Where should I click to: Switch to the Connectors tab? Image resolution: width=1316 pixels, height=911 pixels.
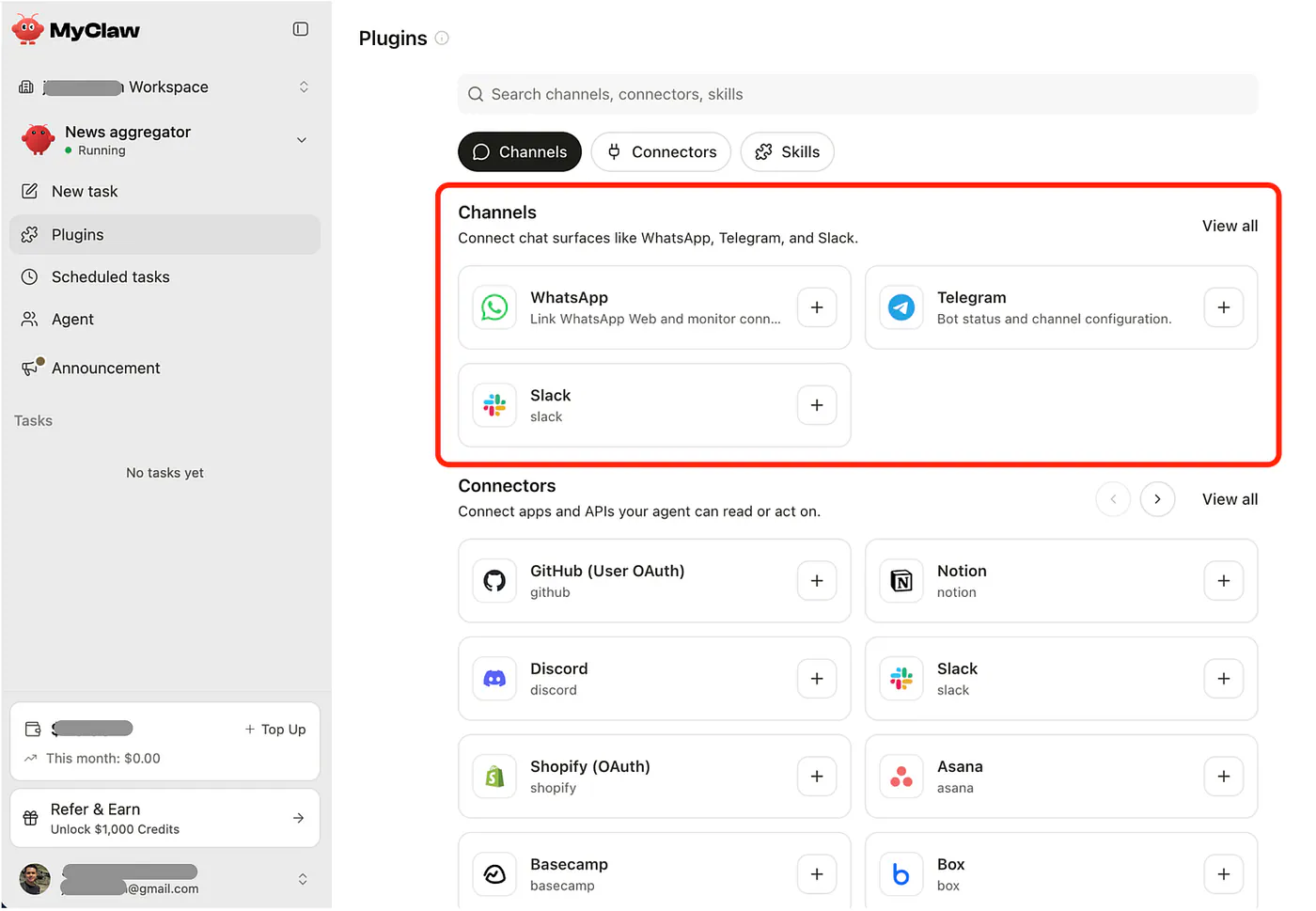661,152
